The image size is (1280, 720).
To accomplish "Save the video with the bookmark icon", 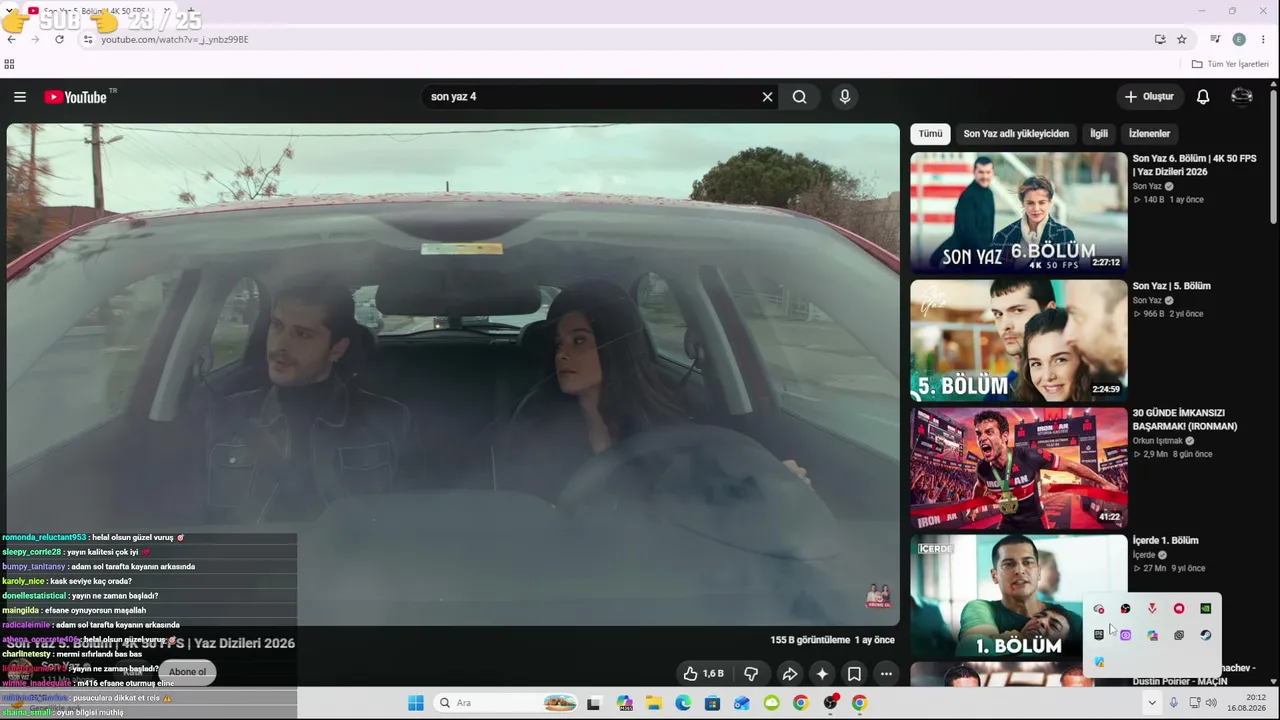I will click(x=854, y=674).
